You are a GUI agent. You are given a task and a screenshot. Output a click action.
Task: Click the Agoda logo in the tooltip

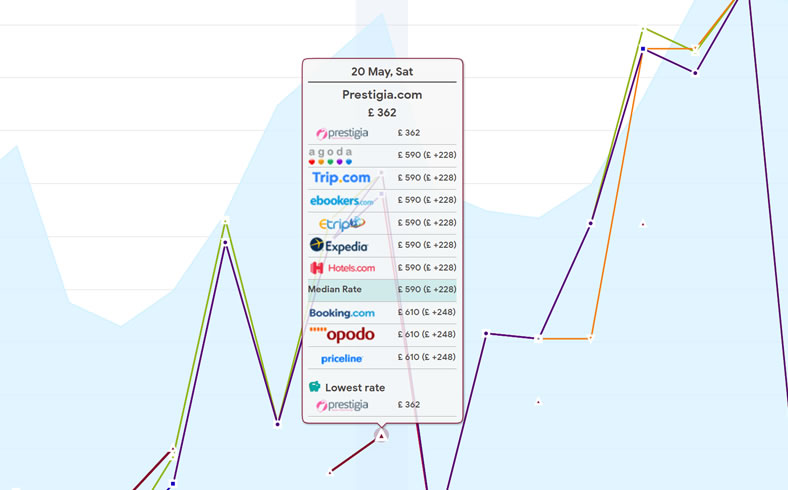(330, 155)
